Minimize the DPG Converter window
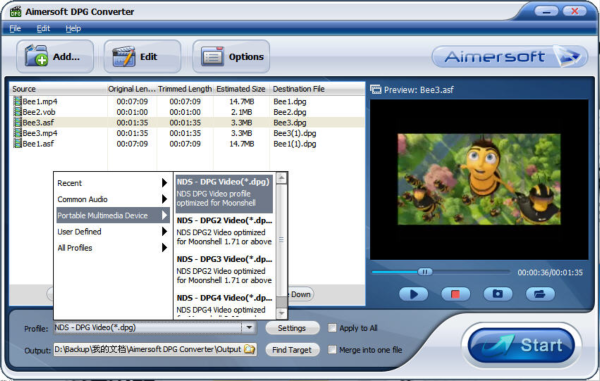Screen dimensions: 600x381 tap(546, 11)
